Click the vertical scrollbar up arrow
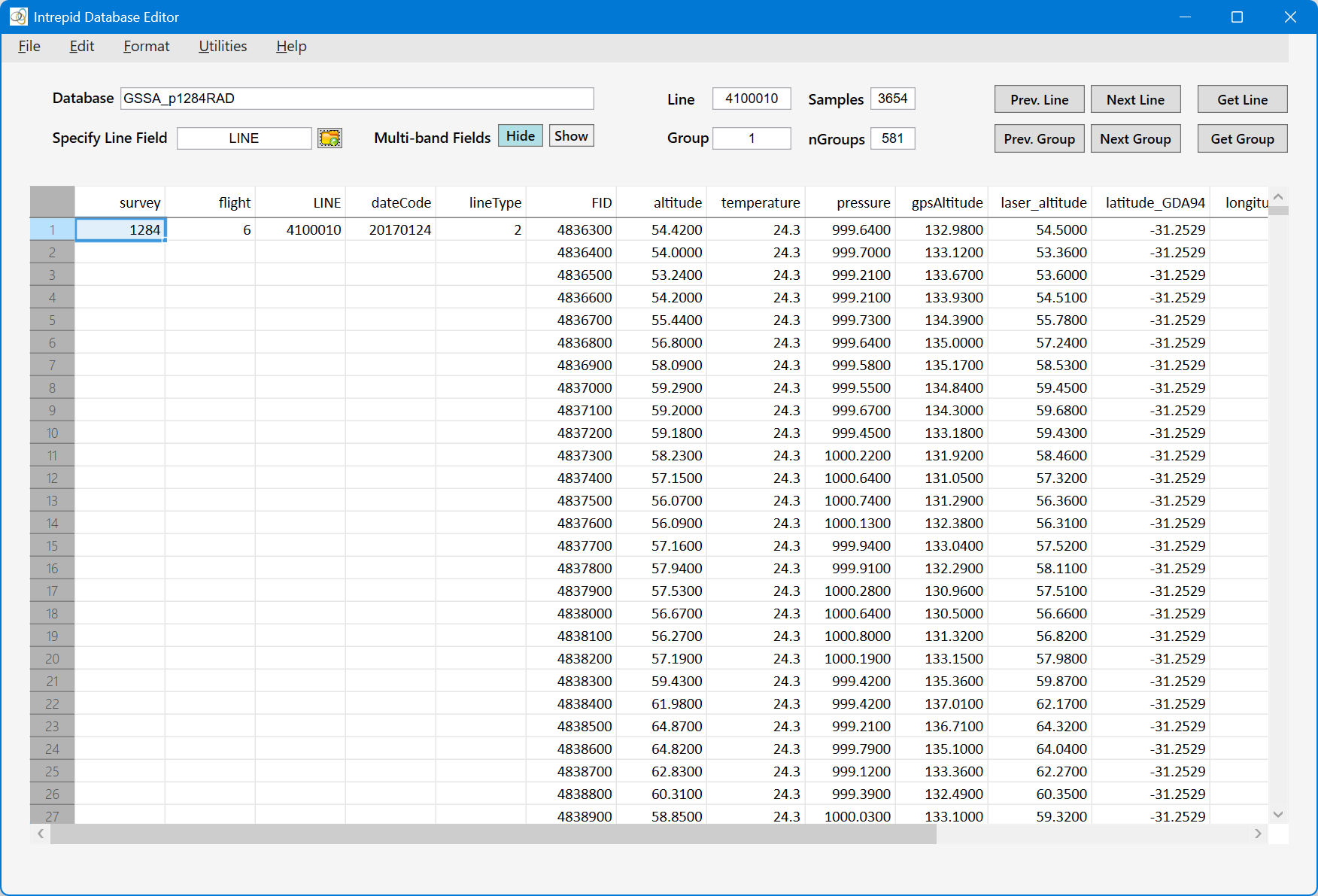1318x896 pixels. [x=1278, y=196]
